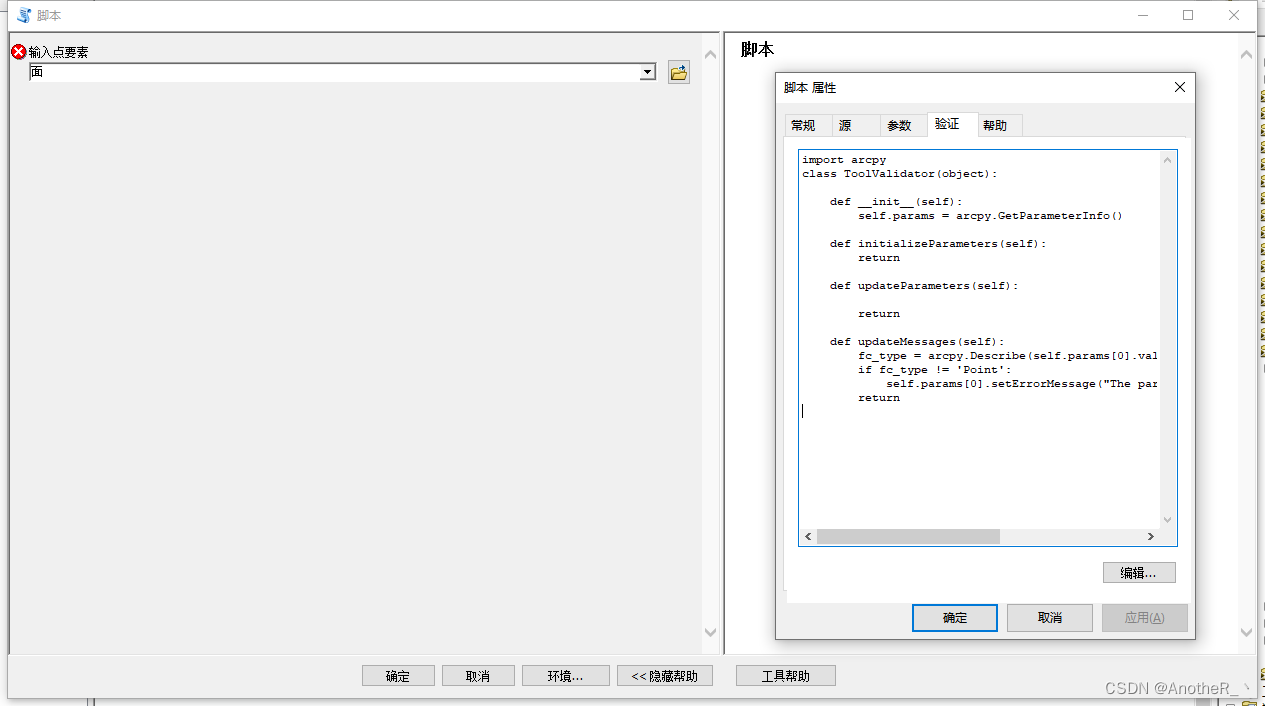This screenshot has height=706, width=1265.
Task: Click the folder browse icon beside input field
Action: pos(679,72)
